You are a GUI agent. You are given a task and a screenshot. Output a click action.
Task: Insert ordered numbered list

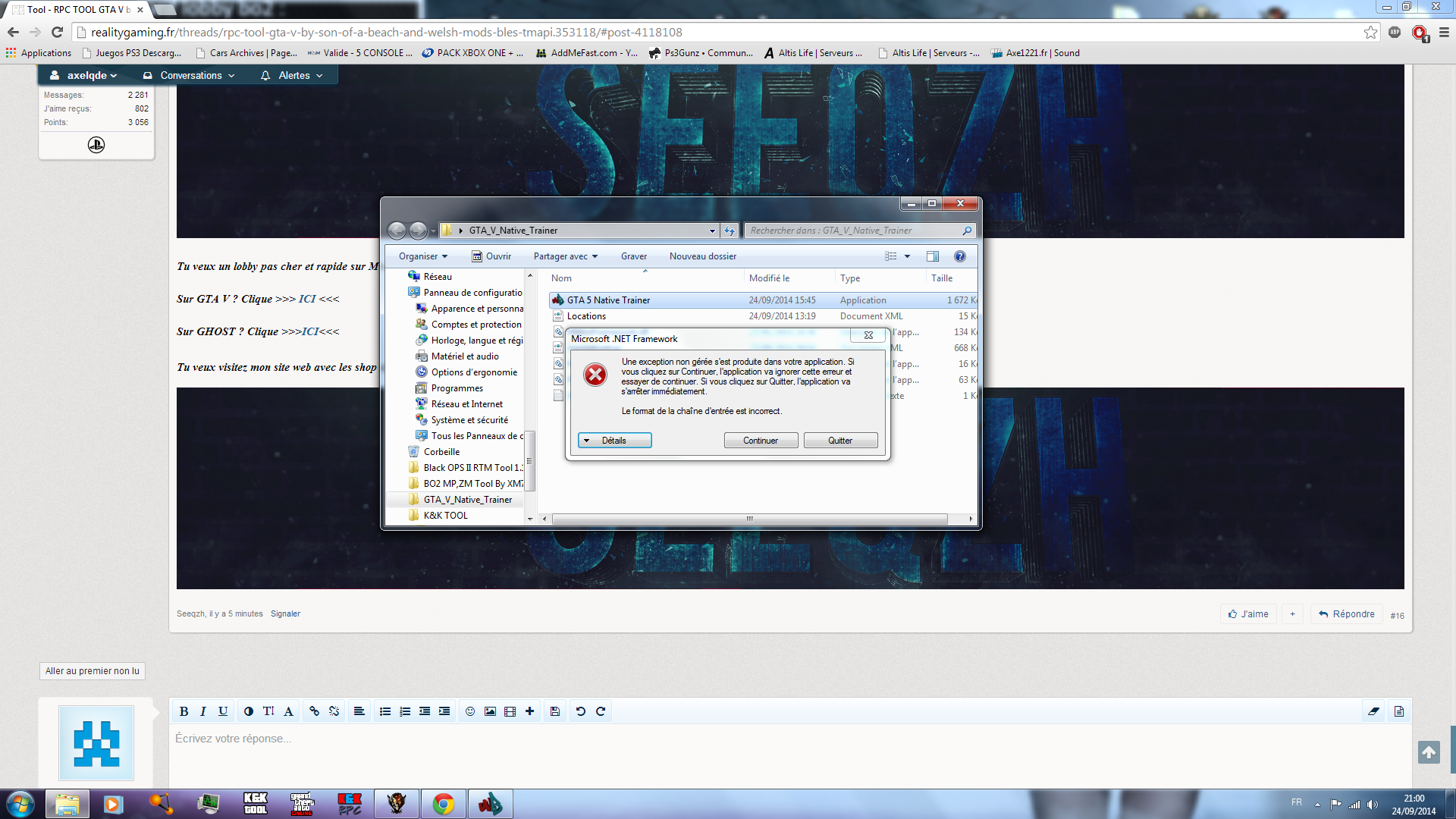405,711
